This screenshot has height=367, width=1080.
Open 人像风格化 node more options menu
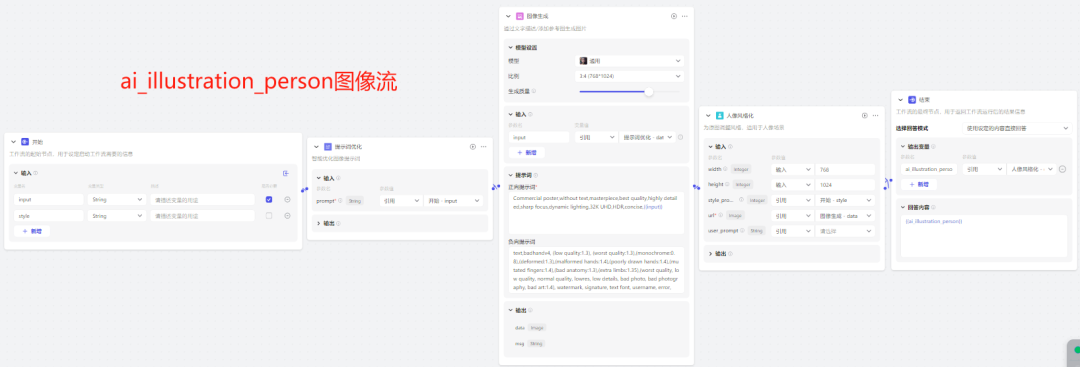coord(875,116)
